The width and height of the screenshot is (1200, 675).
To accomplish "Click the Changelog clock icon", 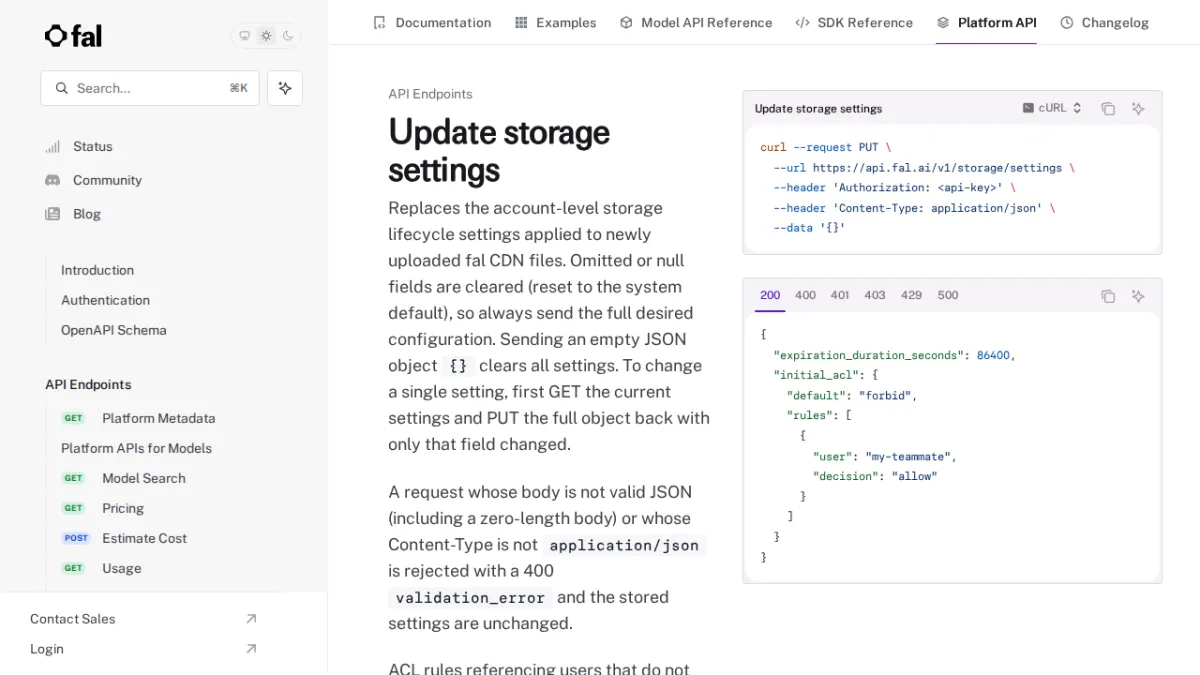I will 1066,22.
